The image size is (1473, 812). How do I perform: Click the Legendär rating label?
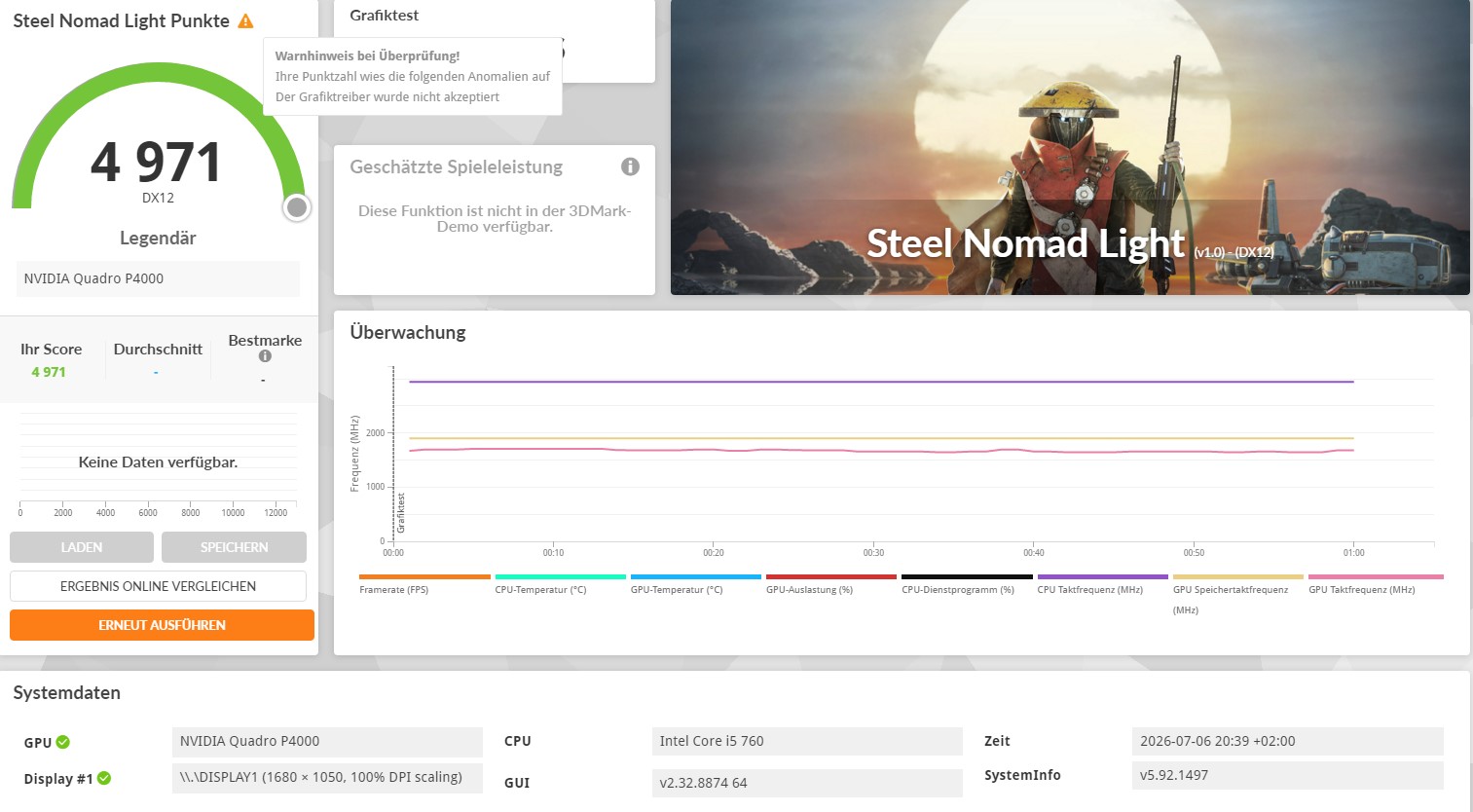(x=158, y=239)
